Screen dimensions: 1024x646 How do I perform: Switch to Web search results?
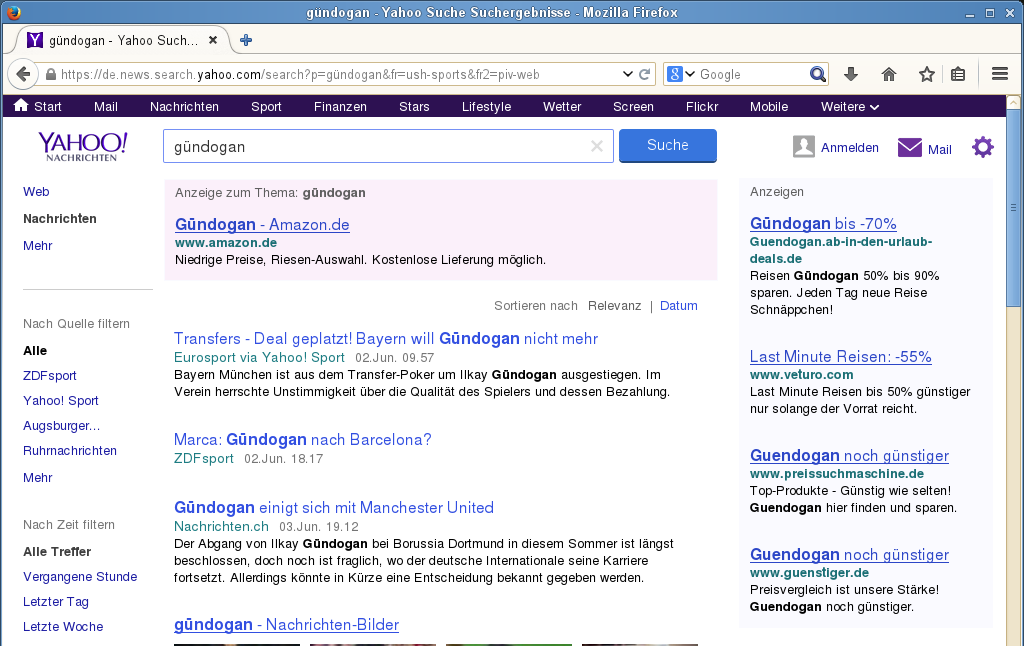[x=36, y=191]
